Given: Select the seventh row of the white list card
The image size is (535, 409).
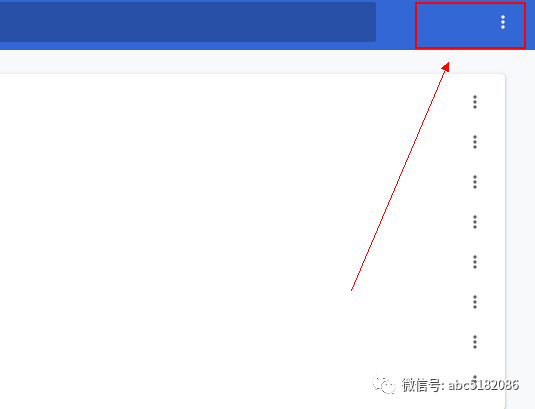Looking at the screenshot, I should [252, 342].
